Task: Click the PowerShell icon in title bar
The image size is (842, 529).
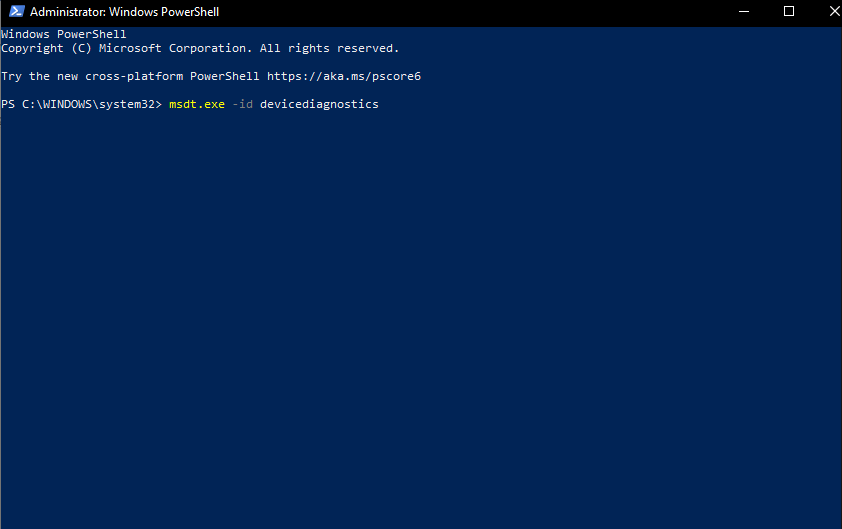Action: (x=17, y=11)
